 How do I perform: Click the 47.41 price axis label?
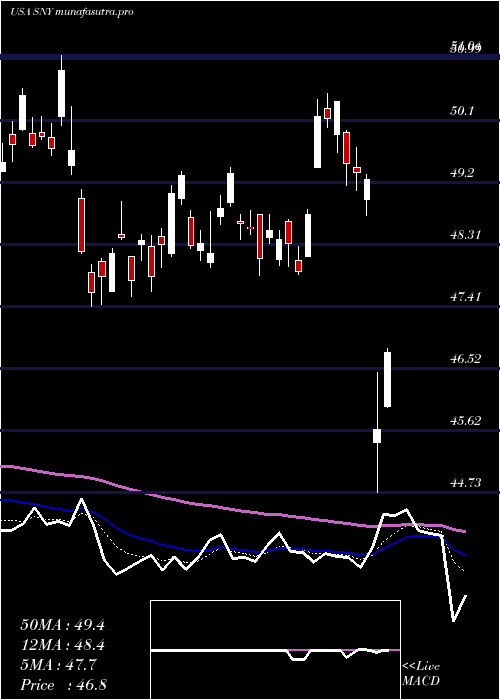tap(466, 296)
